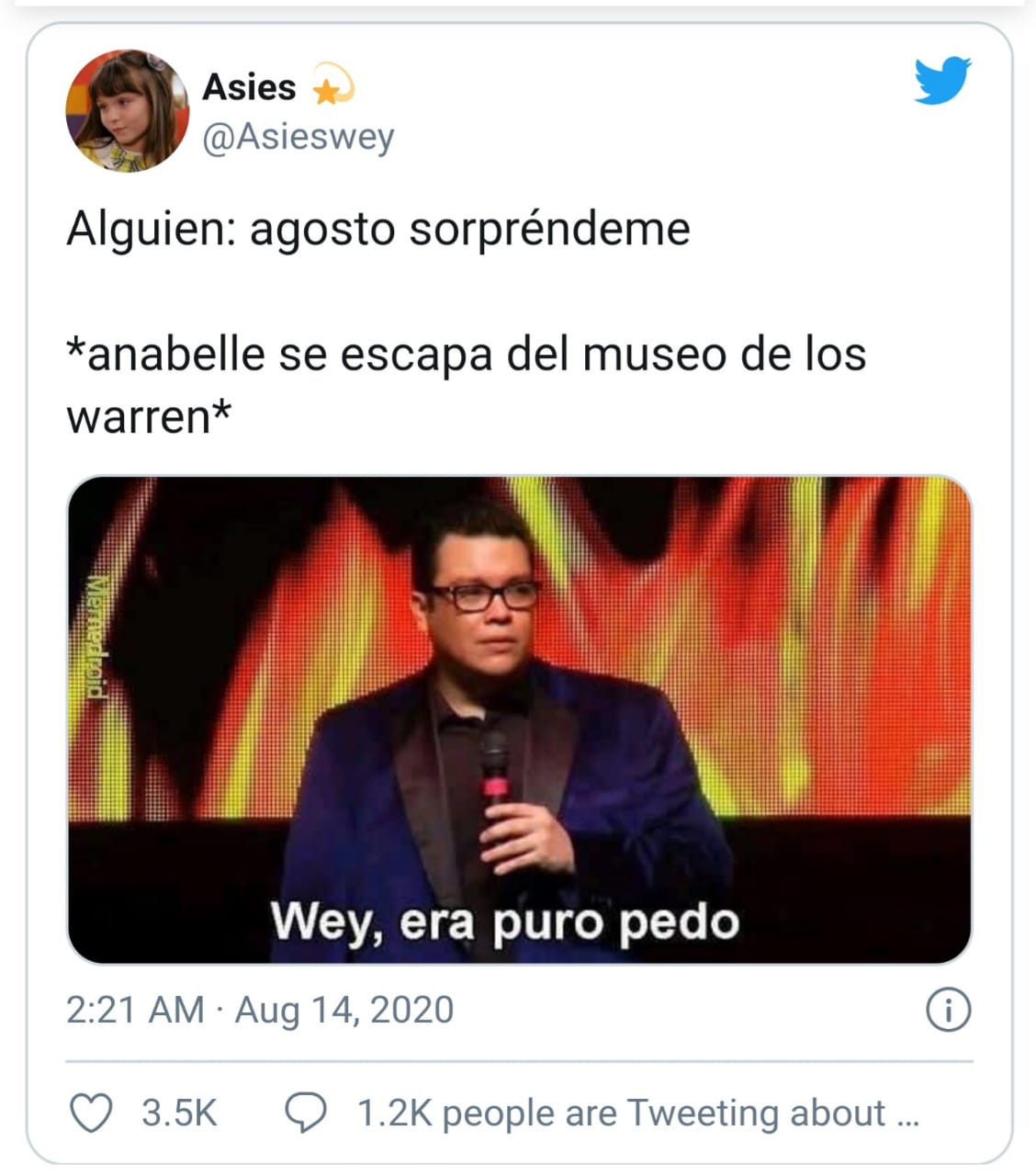
Task: Click the 3.5K likes count
Action: coord(179,1113)
